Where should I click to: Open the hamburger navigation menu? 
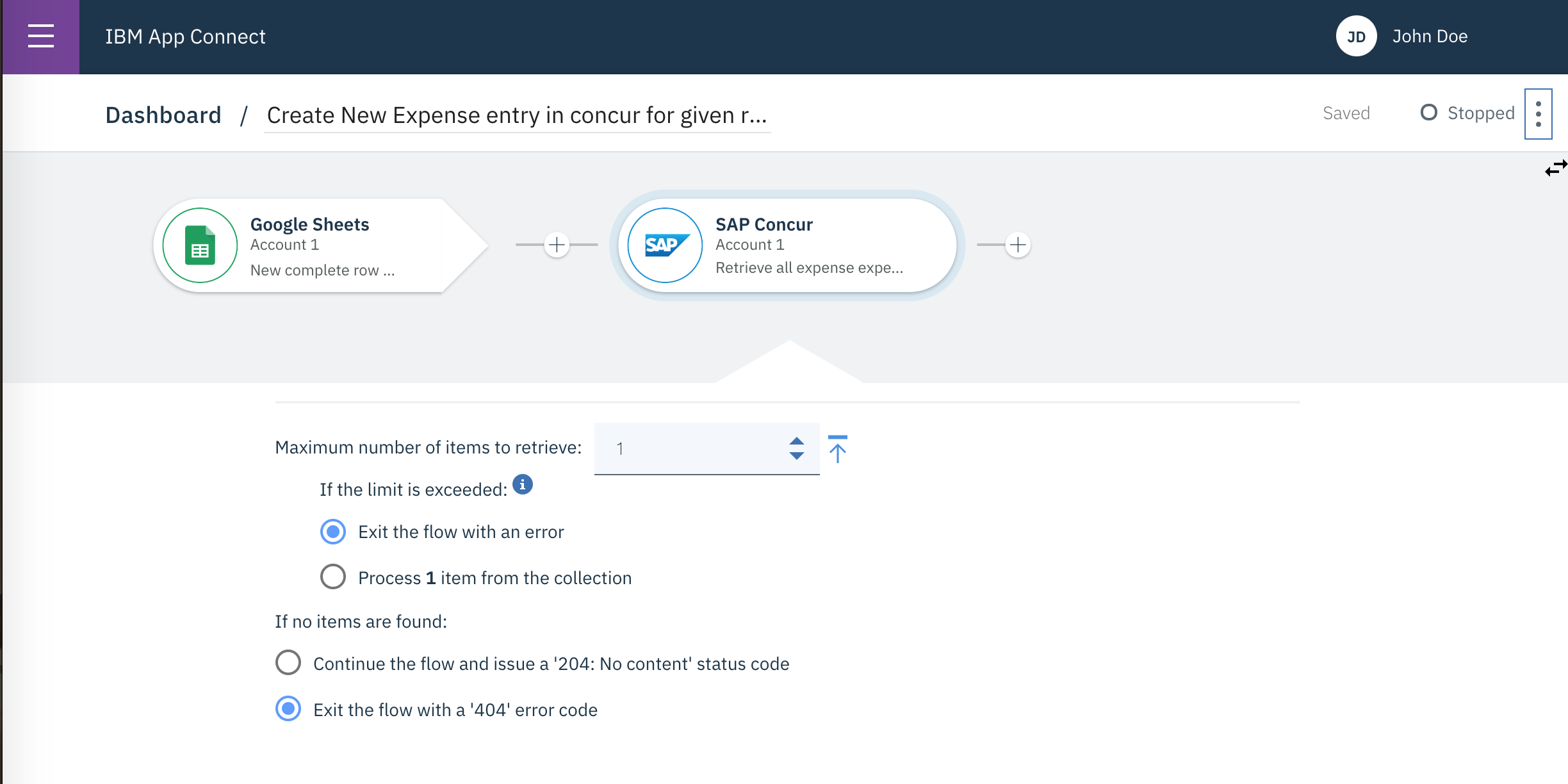coord(41,37)
